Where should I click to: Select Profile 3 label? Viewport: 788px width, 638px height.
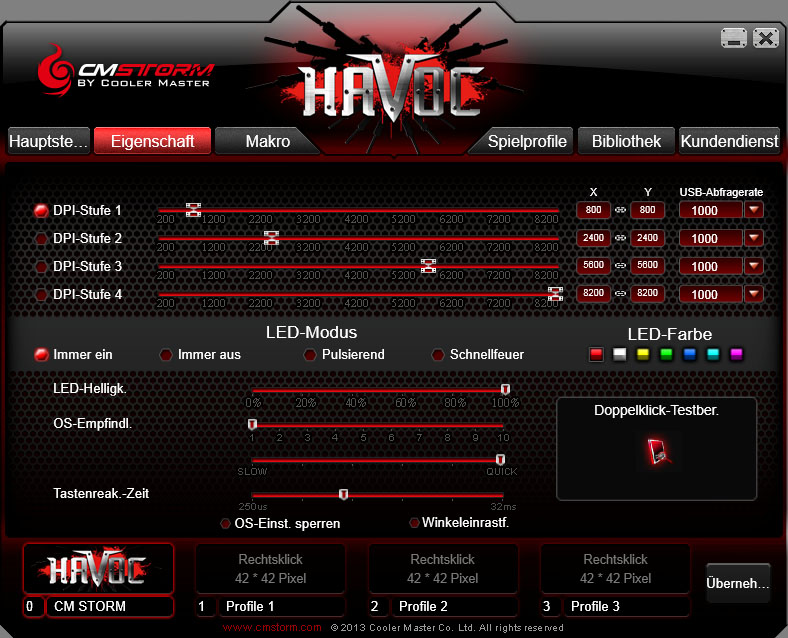(626, 606)
